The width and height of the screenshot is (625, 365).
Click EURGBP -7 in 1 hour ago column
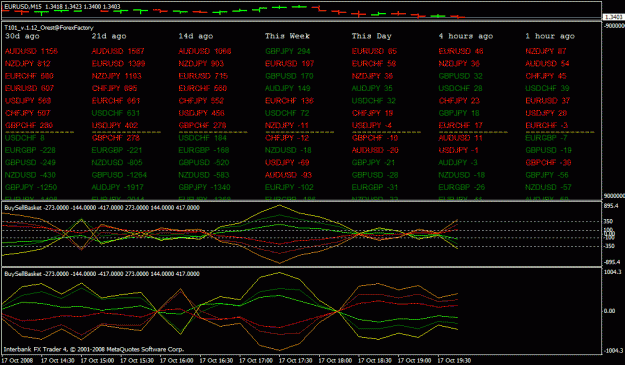coord(546,138)
